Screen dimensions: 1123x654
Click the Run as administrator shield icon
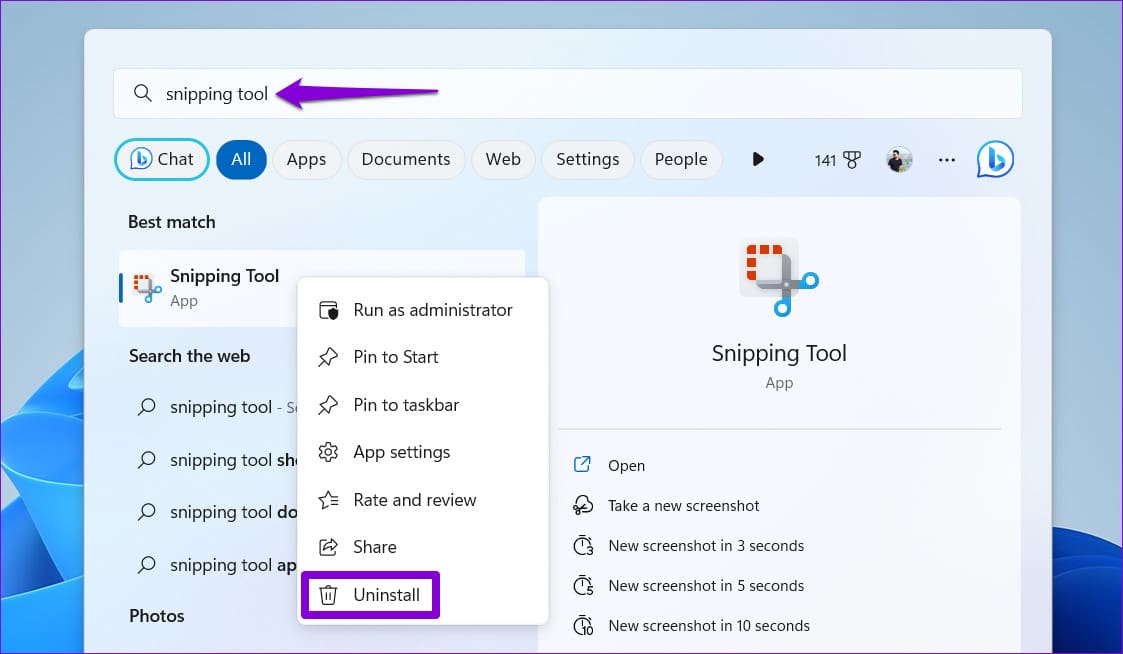click(328, 310)
